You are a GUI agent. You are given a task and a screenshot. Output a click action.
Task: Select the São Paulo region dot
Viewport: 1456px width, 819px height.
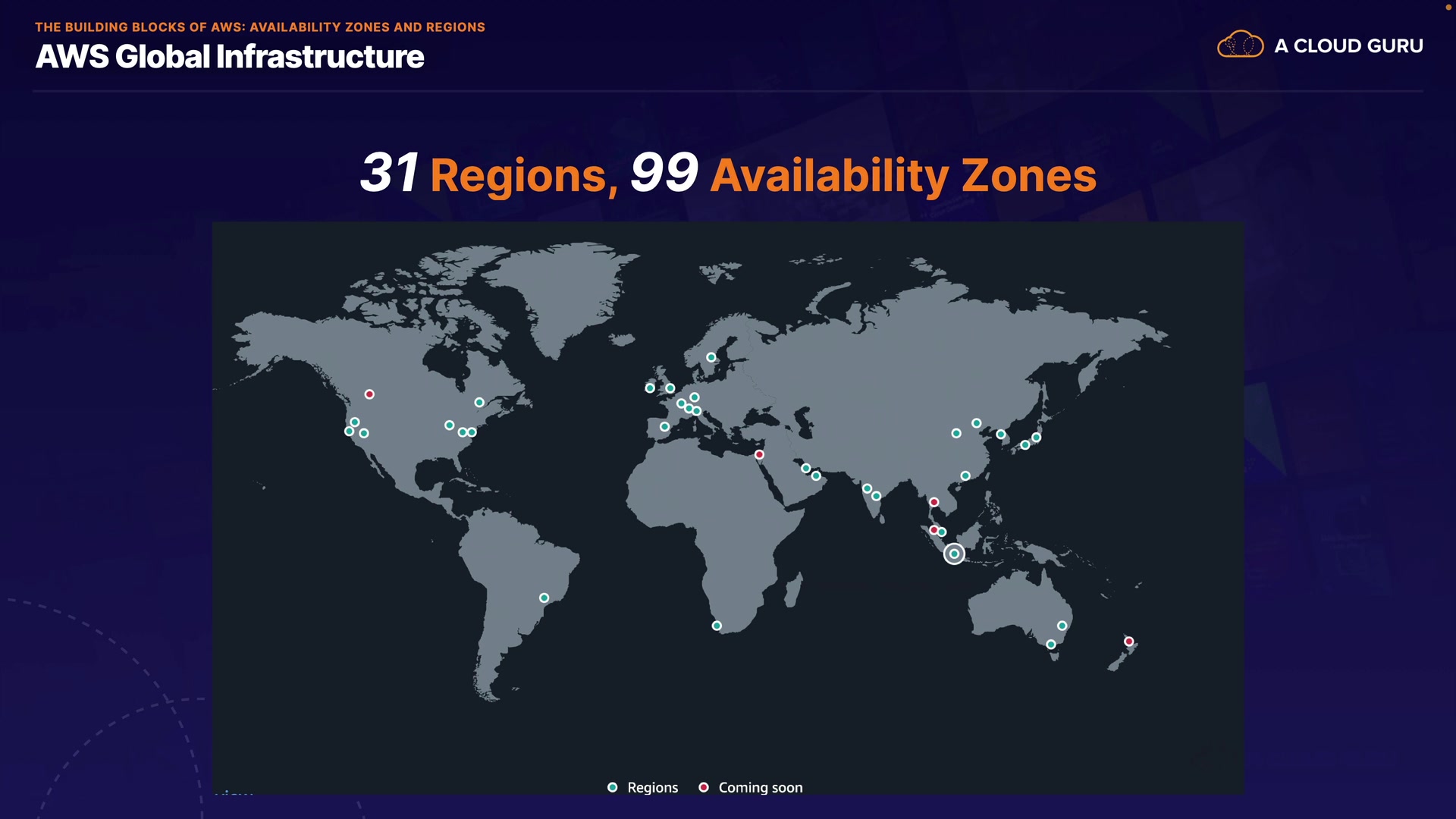(544, 598)
